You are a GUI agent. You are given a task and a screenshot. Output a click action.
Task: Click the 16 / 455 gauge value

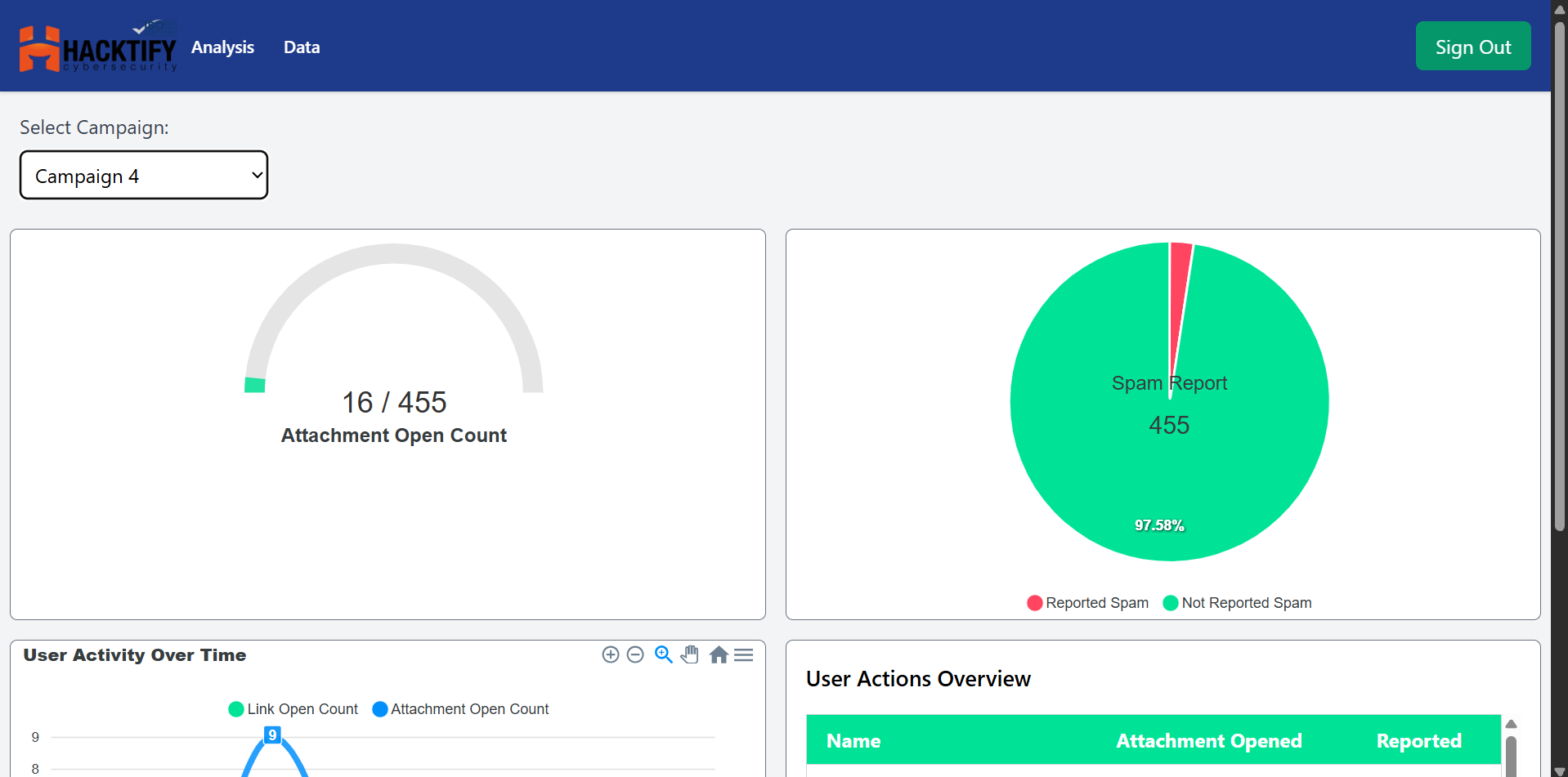(394, 403)
